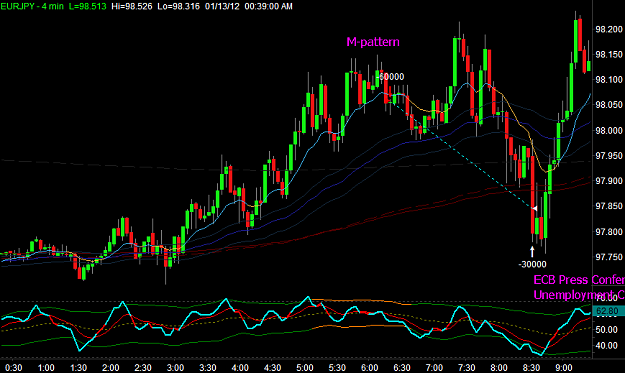
Task: Click the 00:39:00 AM timestamp
Action: (268, 6)
